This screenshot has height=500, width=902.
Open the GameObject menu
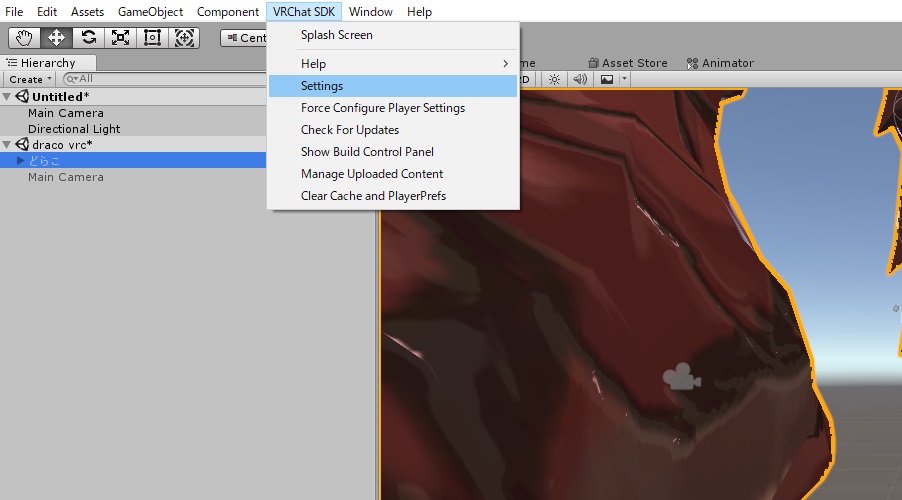[x=150, y=12]
